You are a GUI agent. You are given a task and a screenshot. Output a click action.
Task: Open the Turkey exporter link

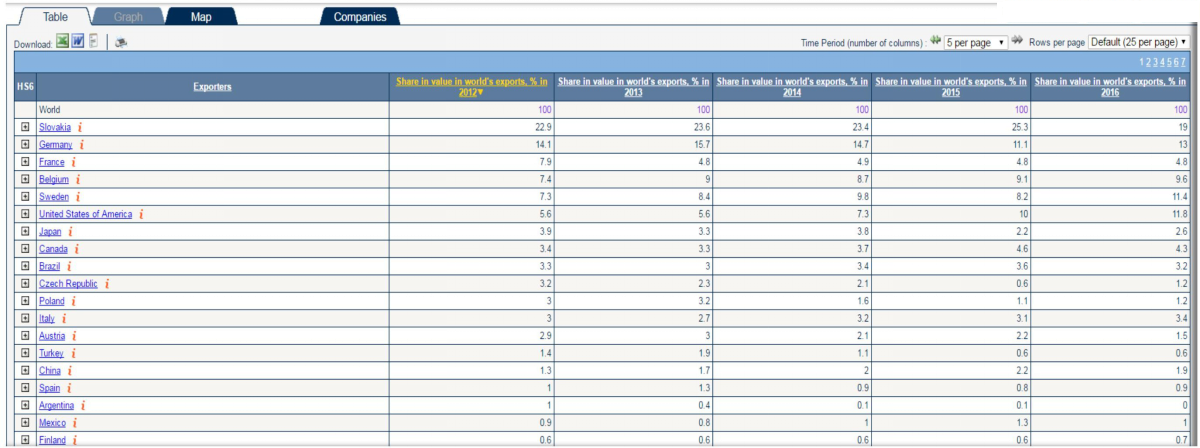point(51,353)
